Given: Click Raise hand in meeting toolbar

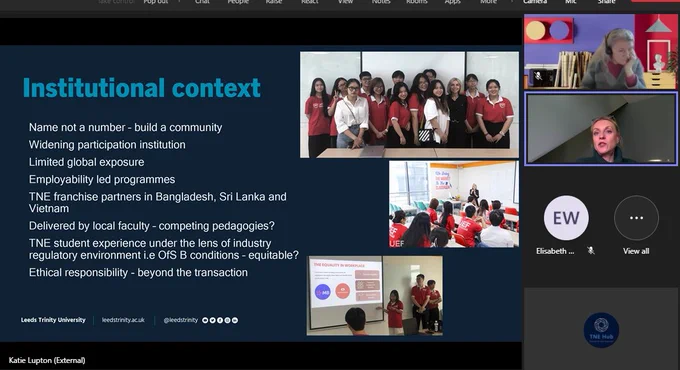Looking at the screenshot, I should click(x=274, y=2).
